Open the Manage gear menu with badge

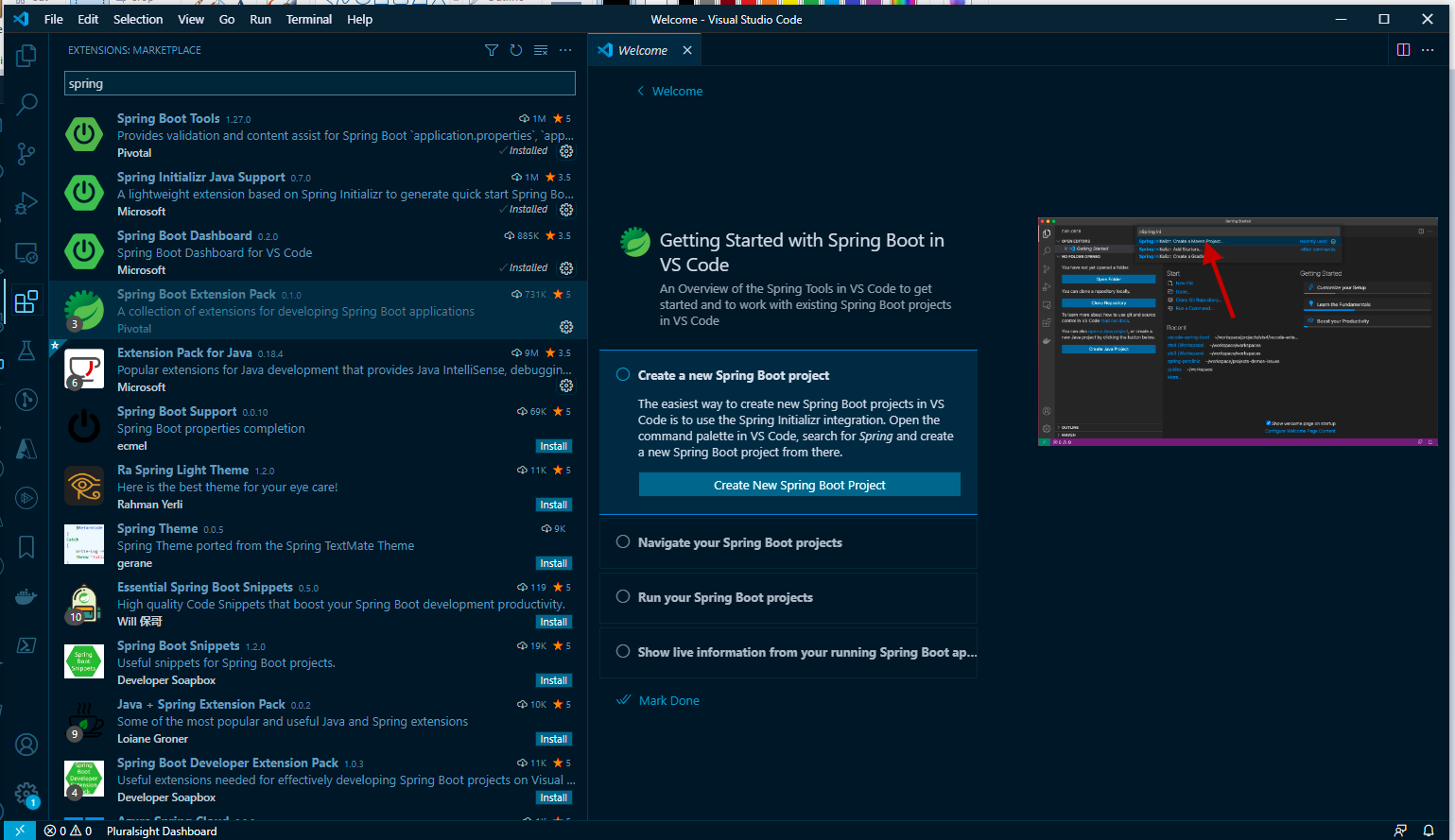pos(26,794)
